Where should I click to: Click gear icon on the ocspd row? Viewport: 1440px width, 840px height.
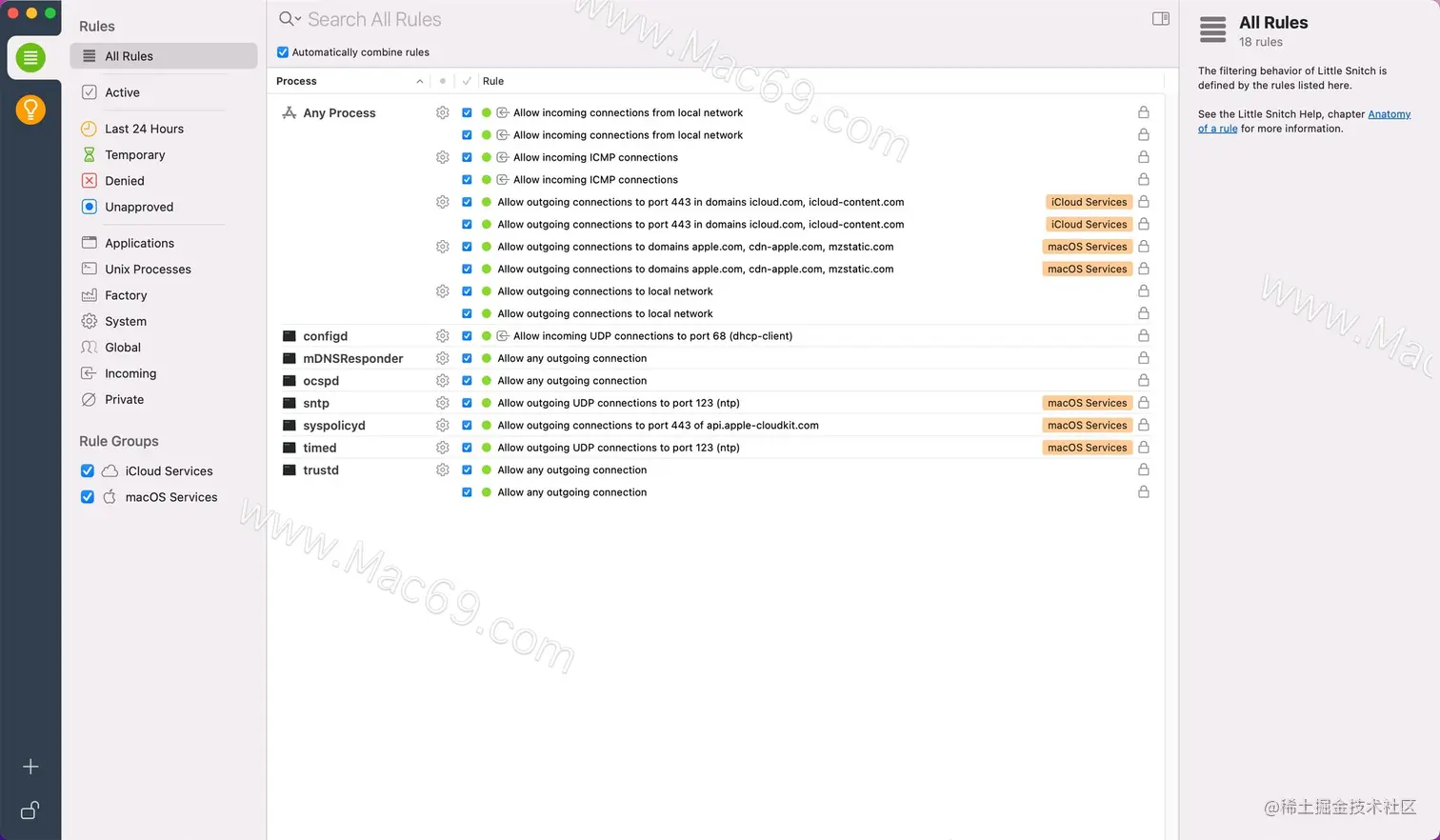(x=443, y=381)
